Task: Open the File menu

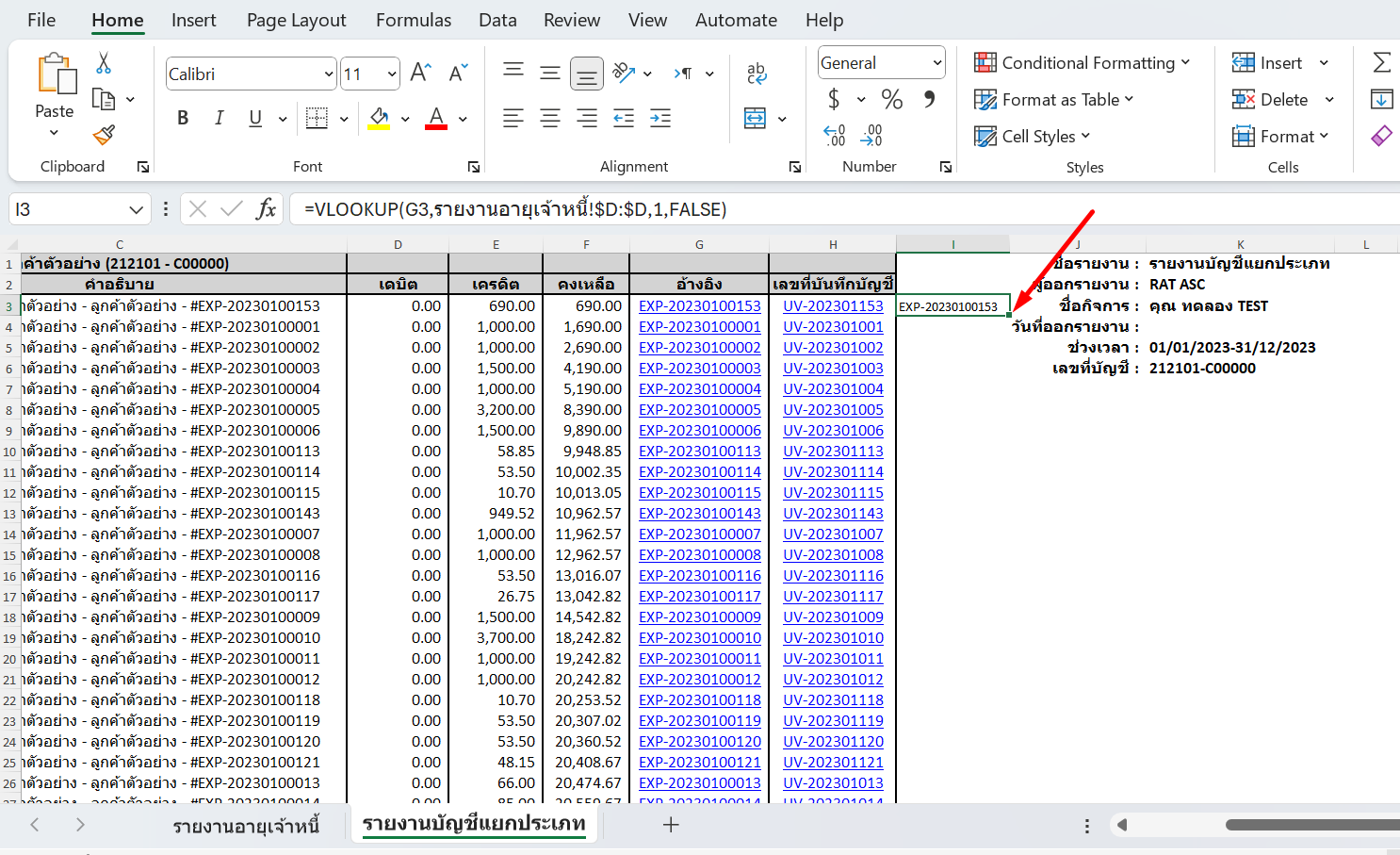Action: (x=41, y=20)
